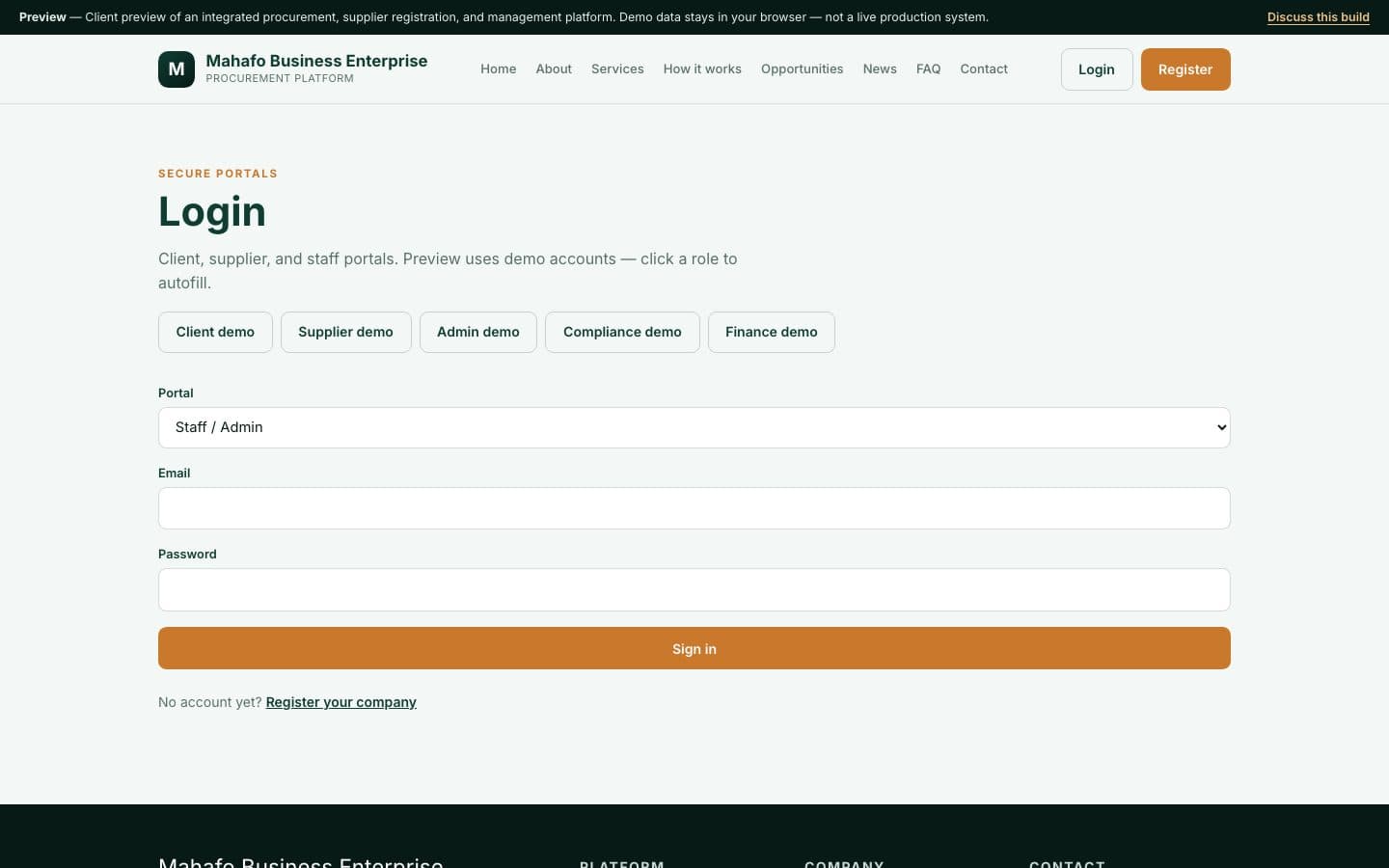Open the About page in navigation
This screenshot has height=868, width=1389.
(554, 69)
